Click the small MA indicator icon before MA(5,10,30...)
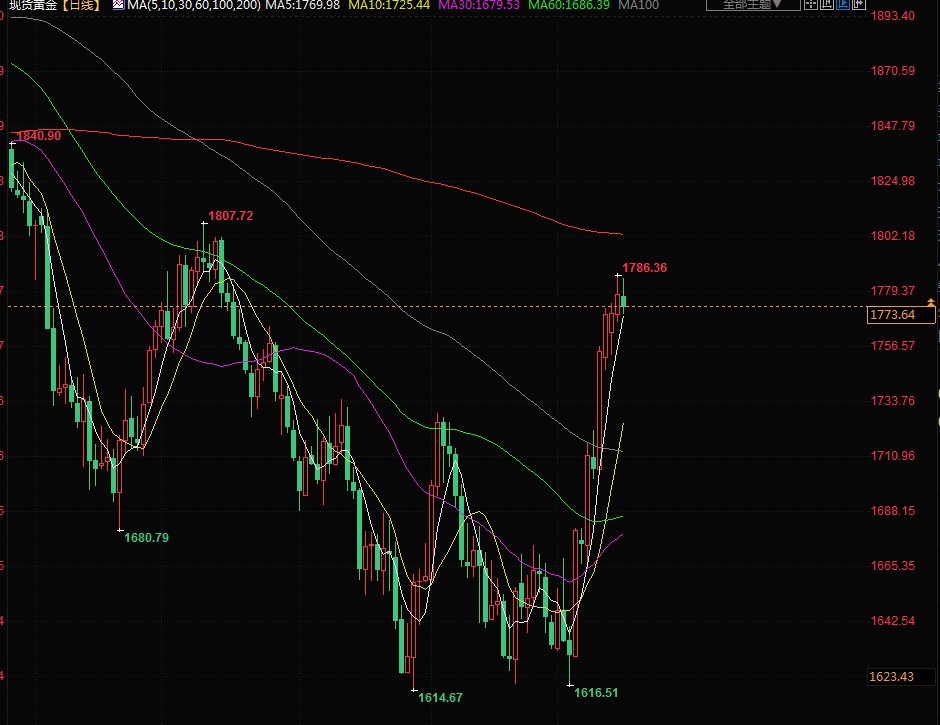Image resolution: width=940 pixels, height=725 pixels. pyautogui.click(x=118, y=6)
